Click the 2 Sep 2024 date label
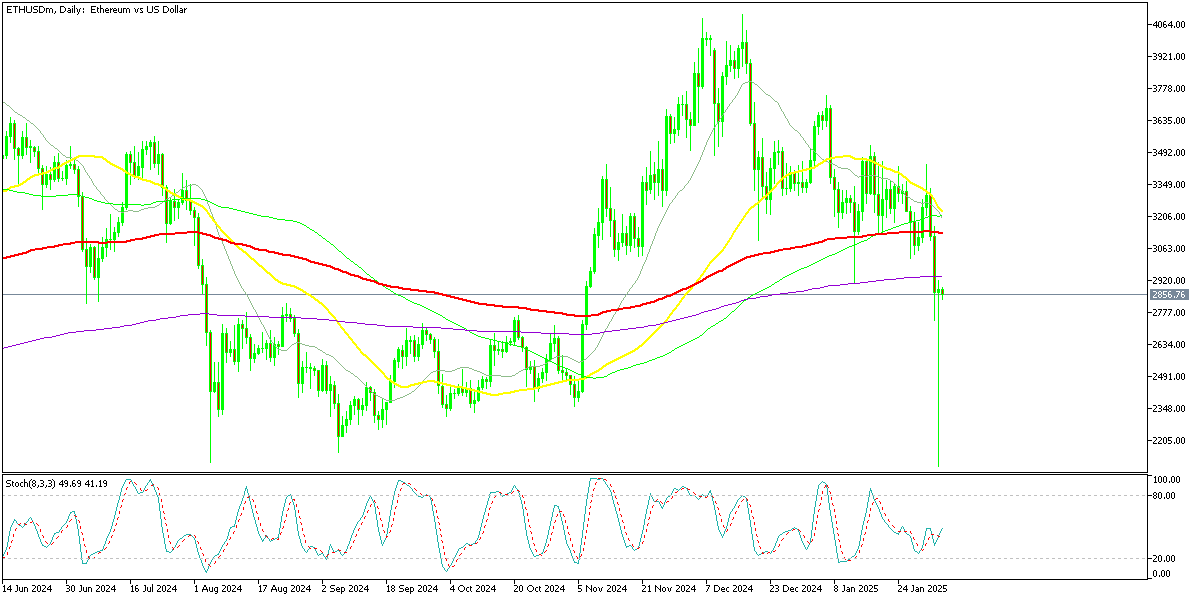This screenshot has width=1200, height=600. 346,589
